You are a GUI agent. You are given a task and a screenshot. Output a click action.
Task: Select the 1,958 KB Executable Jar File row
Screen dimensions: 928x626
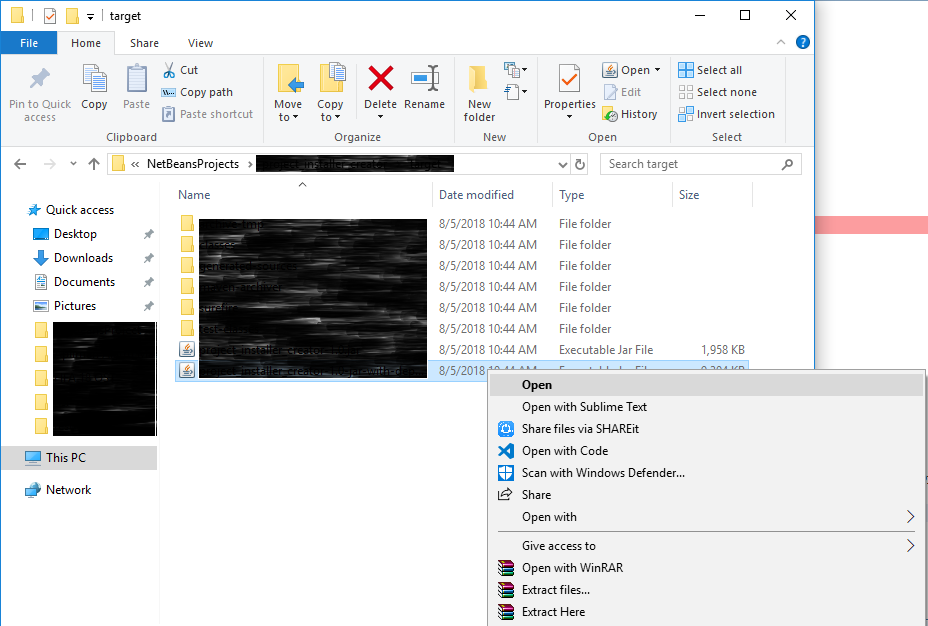tap(462, 350)
